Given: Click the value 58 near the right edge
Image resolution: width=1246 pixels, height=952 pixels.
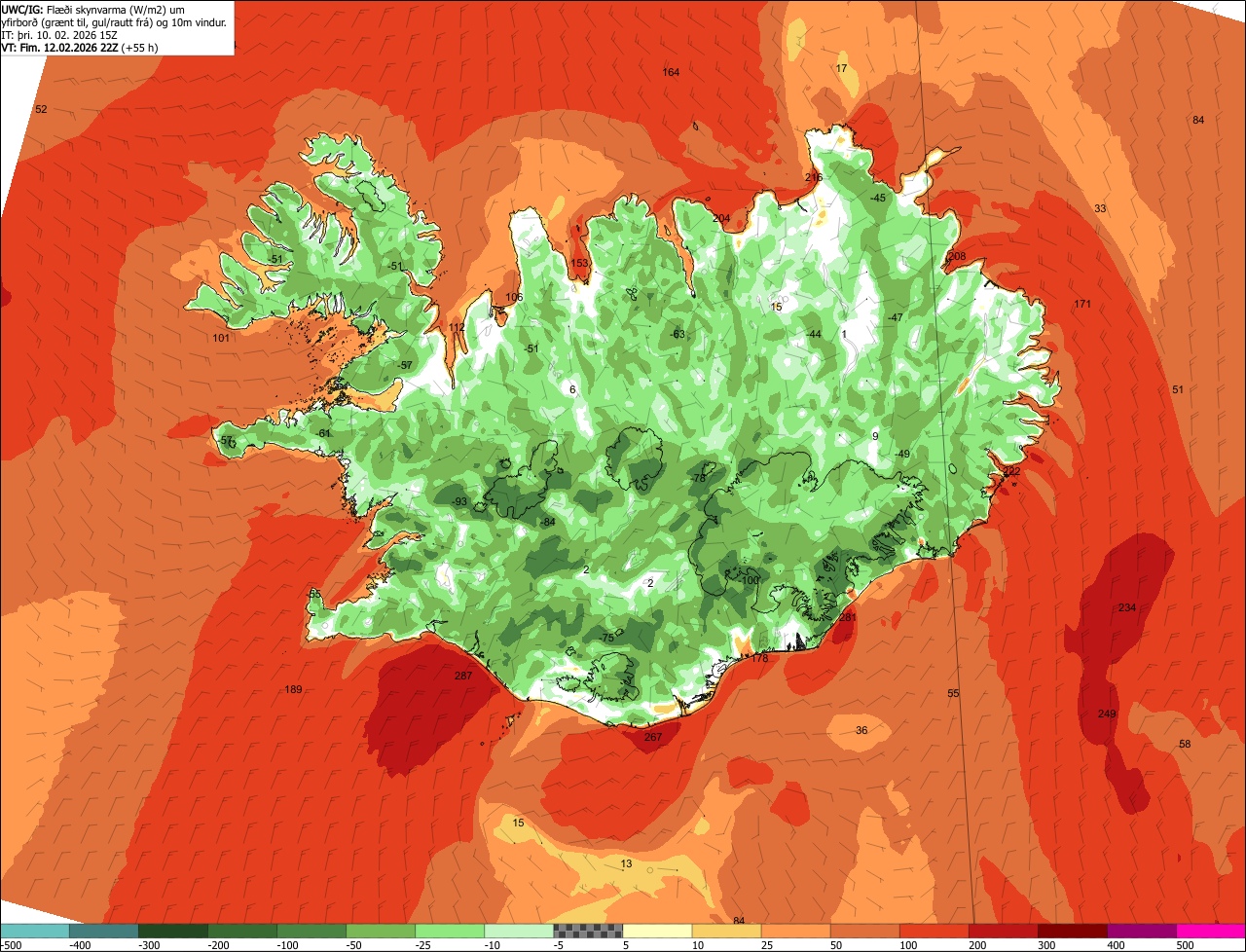Looking at the screenshot, I should pyautogui.click(x=1185, y=744).
